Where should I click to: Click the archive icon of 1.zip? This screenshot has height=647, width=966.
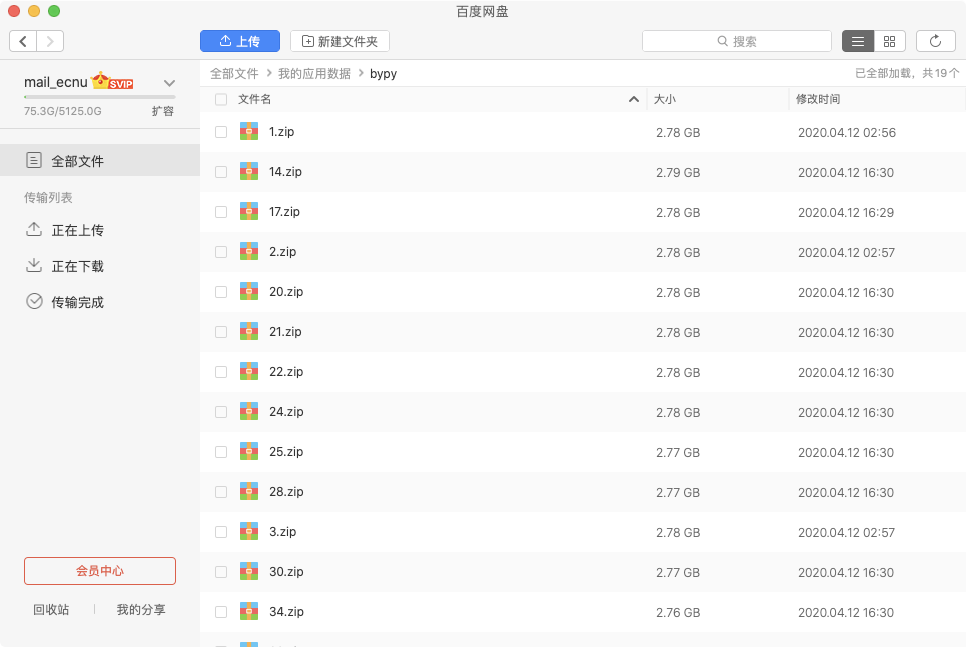tap(249, 131)
